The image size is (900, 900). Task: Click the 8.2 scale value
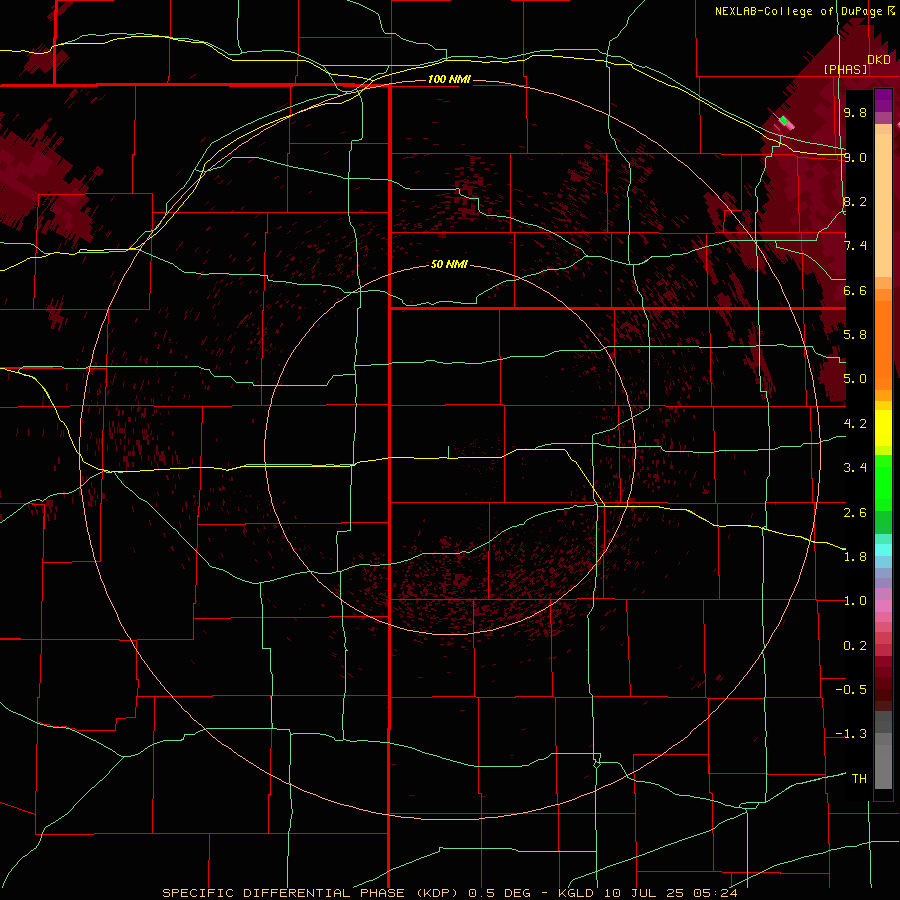point(855,201)
